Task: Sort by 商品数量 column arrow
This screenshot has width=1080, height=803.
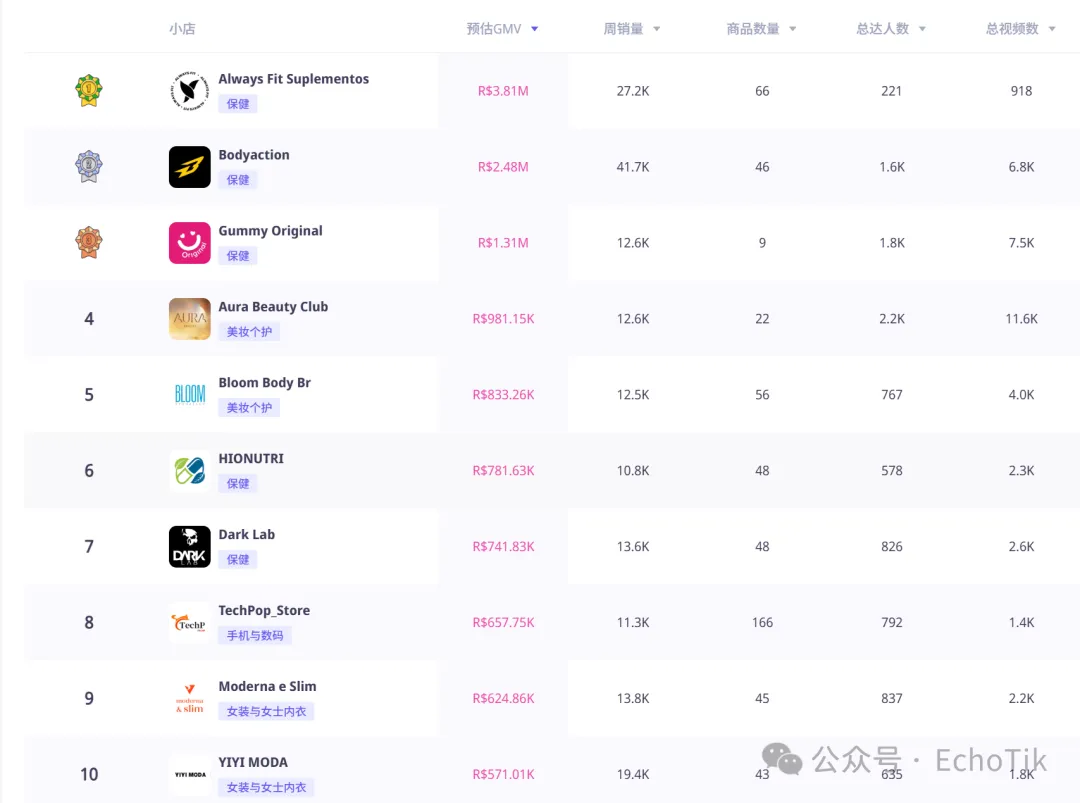Action: click(793, 29)
